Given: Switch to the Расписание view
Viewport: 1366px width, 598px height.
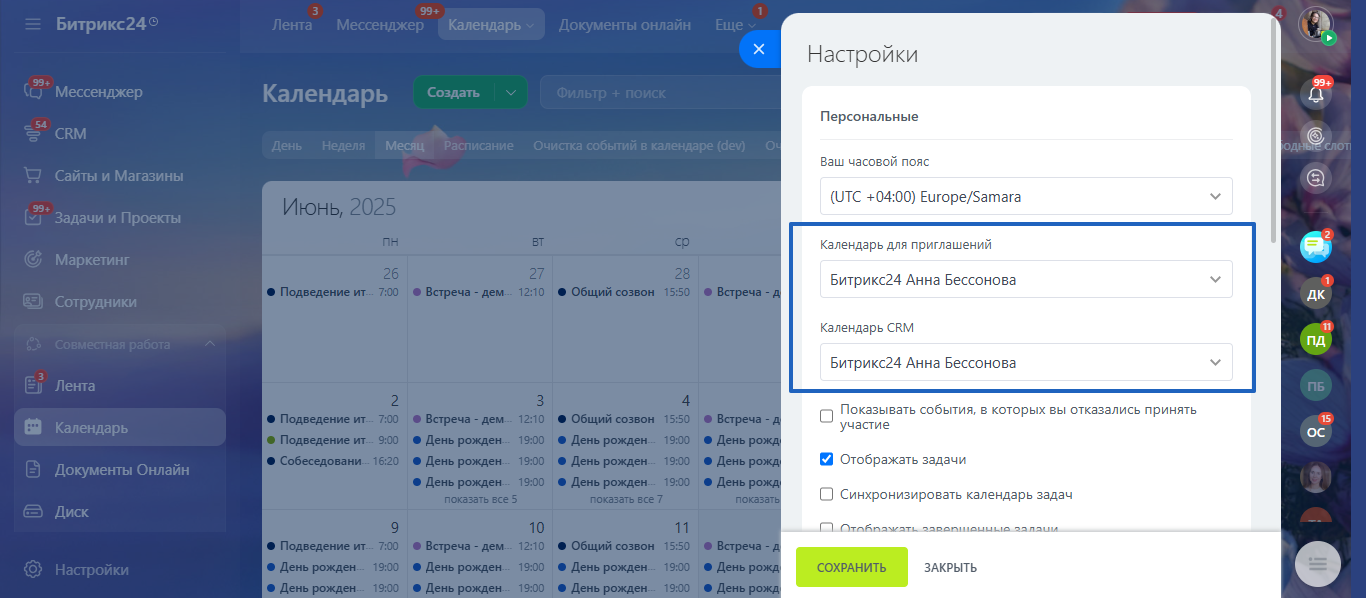Looking at the screenshot, I should (479, 145).
